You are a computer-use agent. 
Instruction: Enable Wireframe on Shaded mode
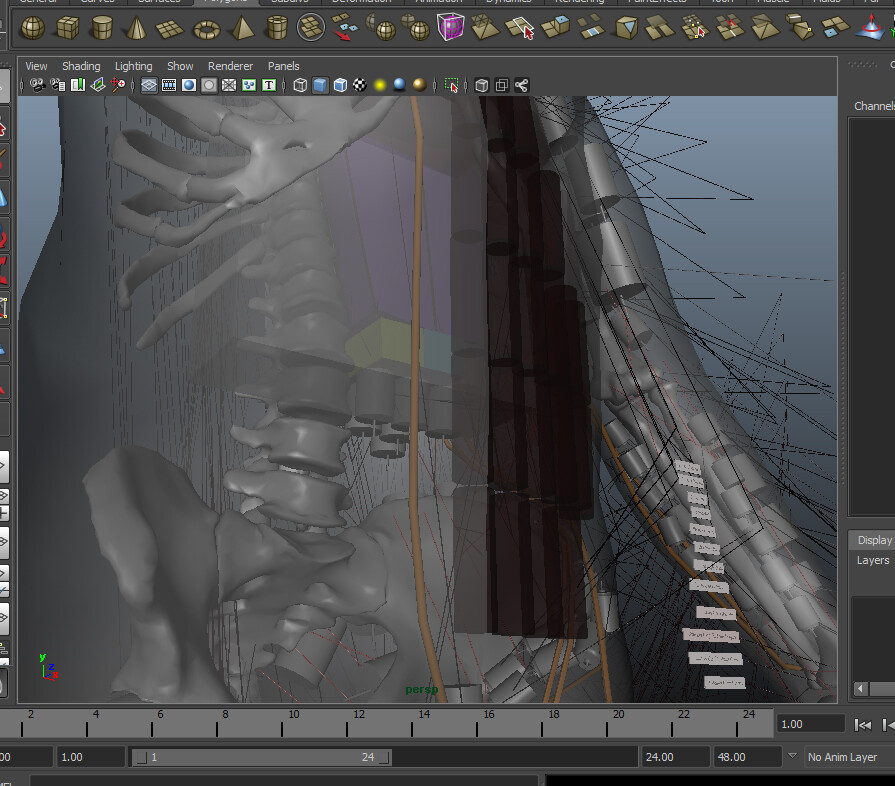tap(340, 86)
